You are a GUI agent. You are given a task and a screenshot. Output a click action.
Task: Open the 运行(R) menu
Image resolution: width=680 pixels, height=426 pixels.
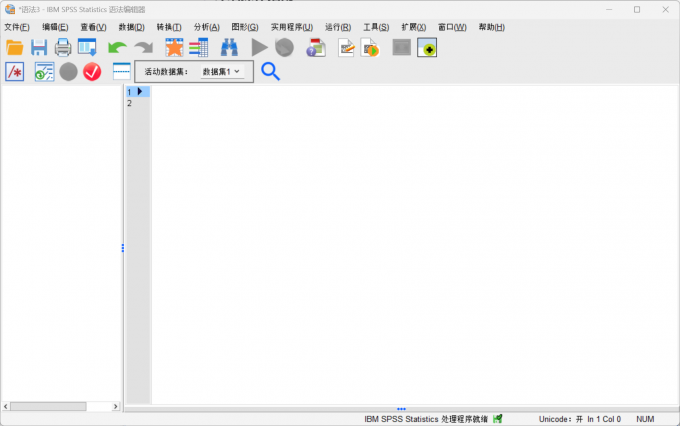point(338,27)
